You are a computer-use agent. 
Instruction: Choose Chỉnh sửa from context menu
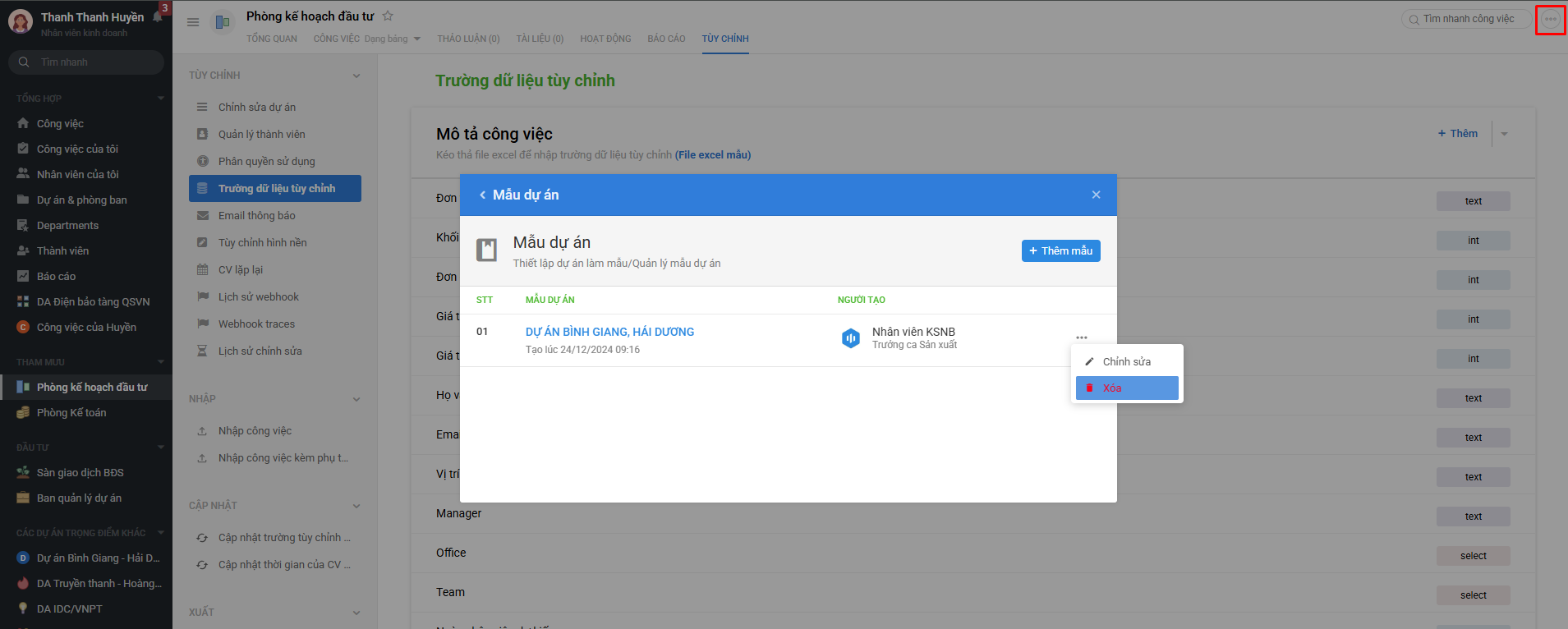[1127, 361]
